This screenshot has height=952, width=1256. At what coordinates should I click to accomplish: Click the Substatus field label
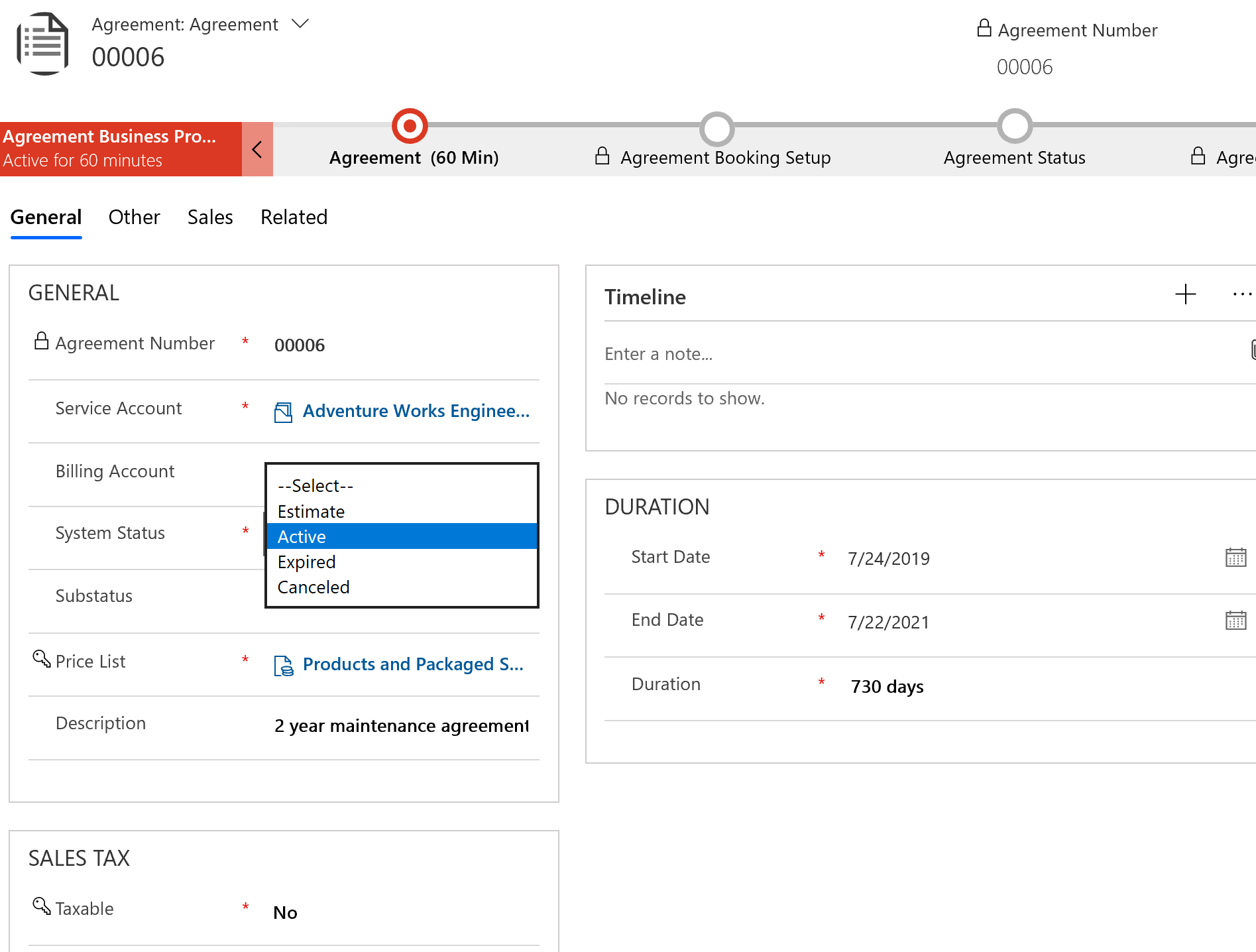[94, 596]
